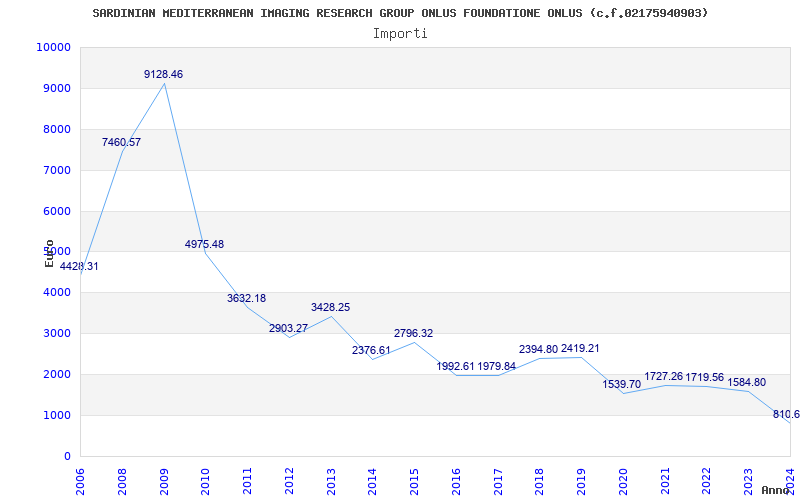Click the x-axis year 2015
The image size is (800, 500).
coord(415,481)
